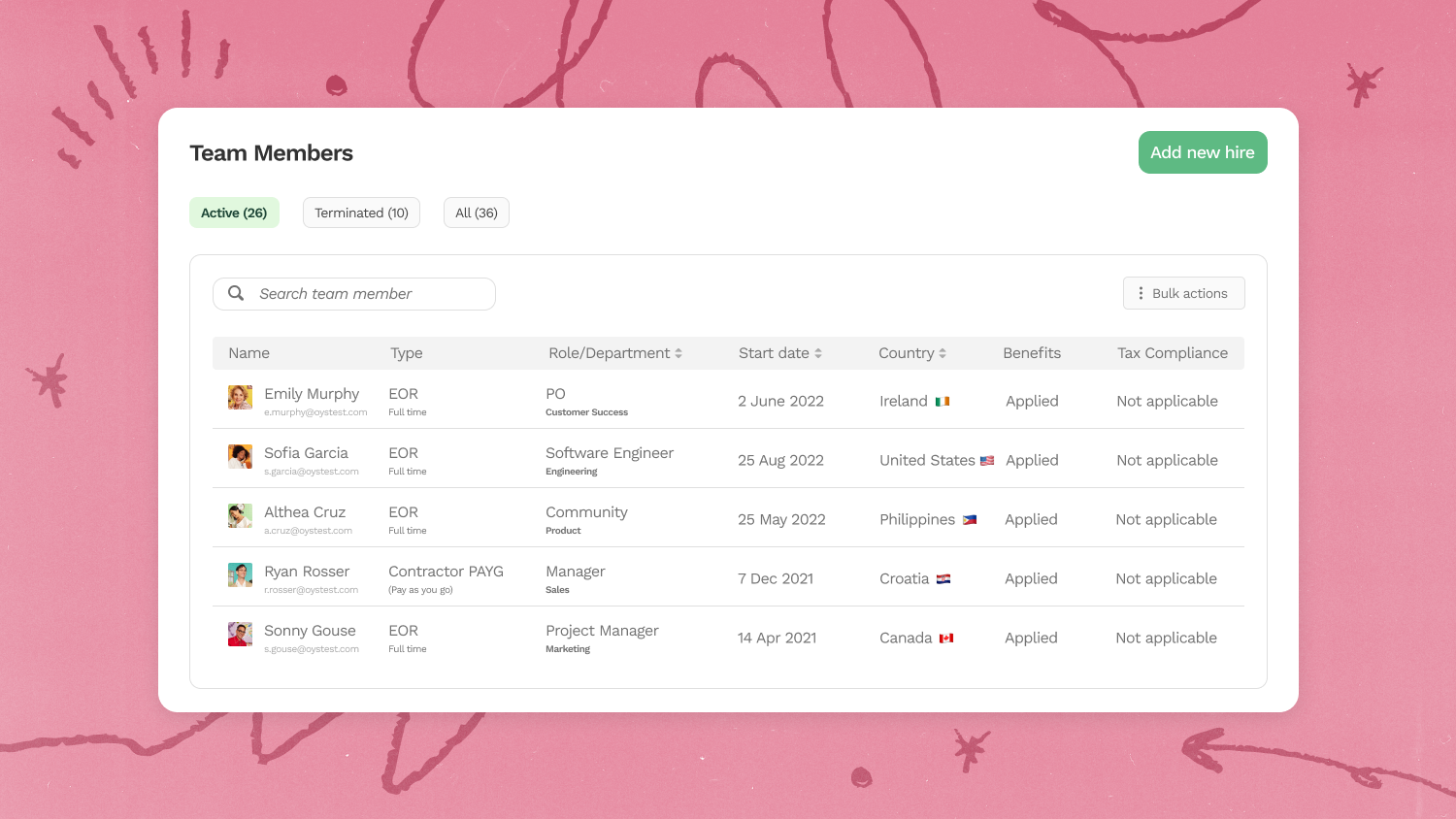
Task: Click the Ireland flag next to Emily Murphy
Action: point(943,401)
